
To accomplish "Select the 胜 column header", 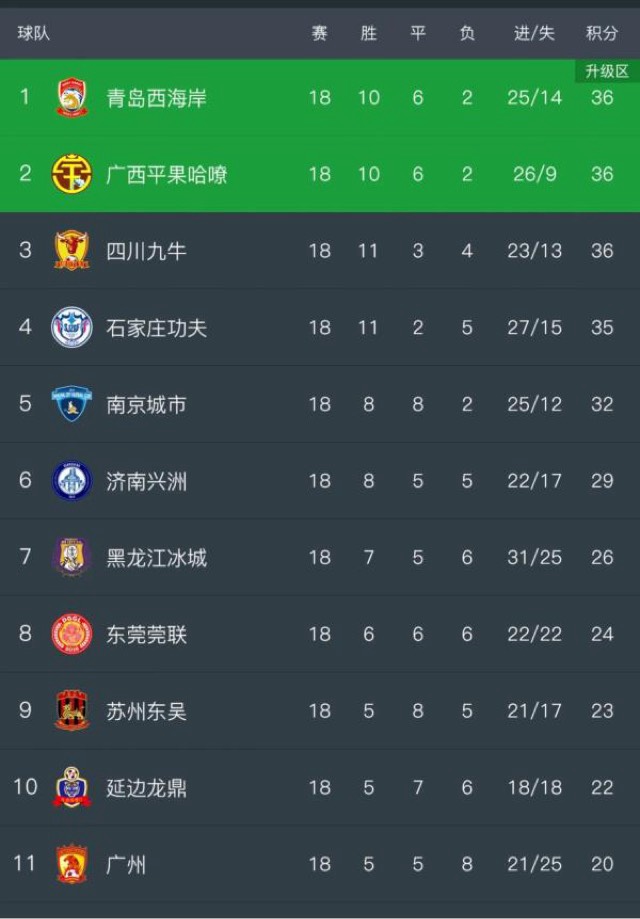I will click(x=369, y=33).
